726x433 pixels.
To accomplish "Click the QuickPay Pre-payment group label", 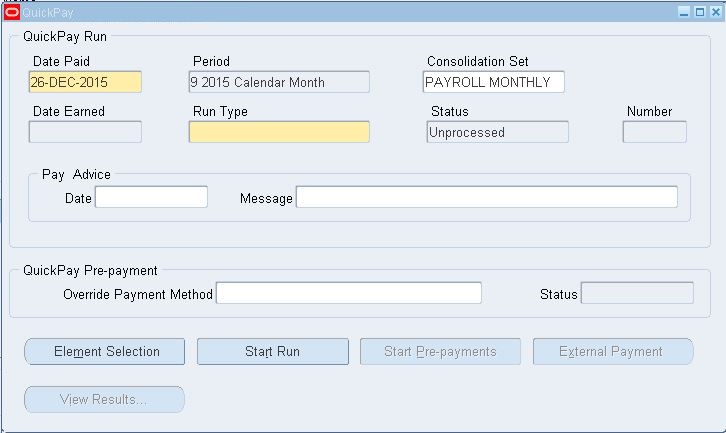I will (x=90, y=270).
